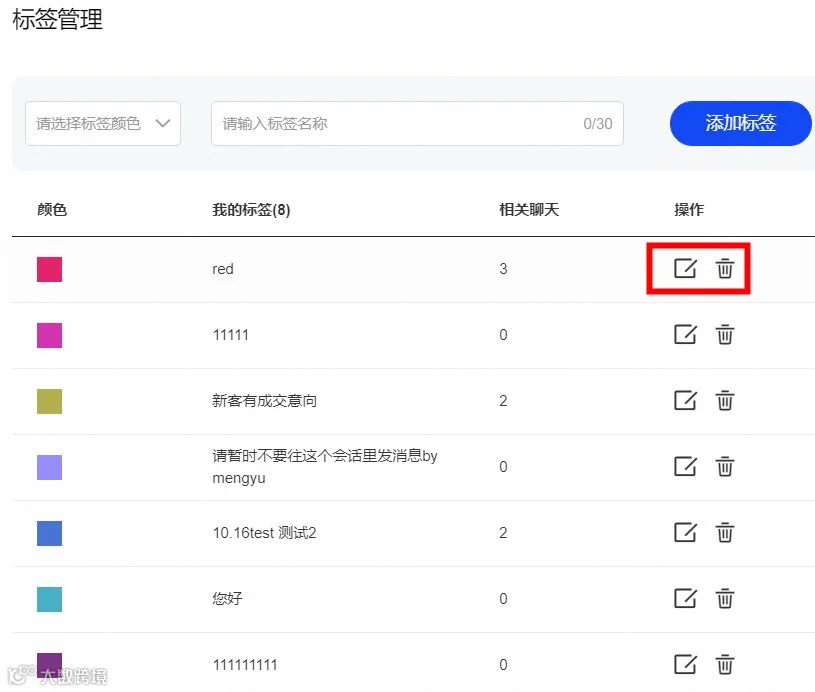Viewport: 815px width, 692px height.
Task: Delete the '111111111' tag
Action: (x=725, y=664)
